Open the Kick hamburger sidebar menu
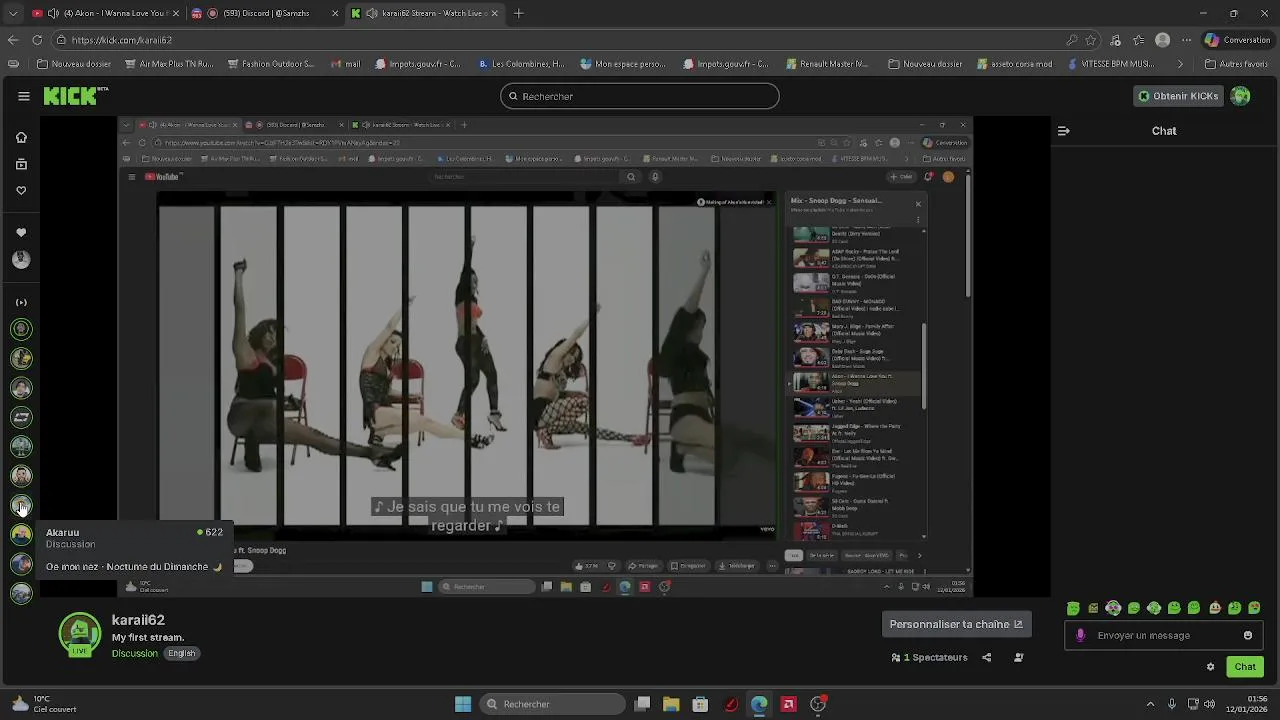The width and height of the screenshot is (1280, 720). click(23, 96)
